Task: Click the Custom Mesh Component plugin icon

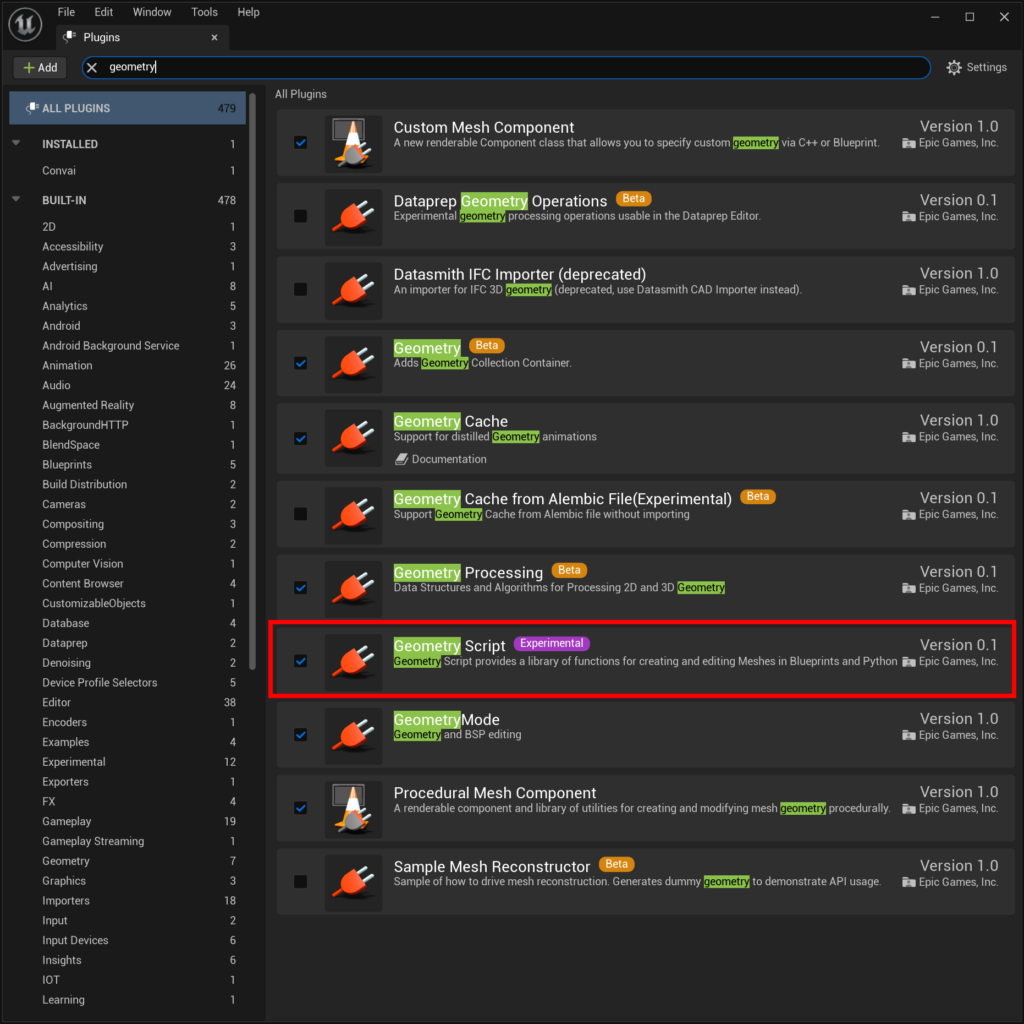Action: 353,144
